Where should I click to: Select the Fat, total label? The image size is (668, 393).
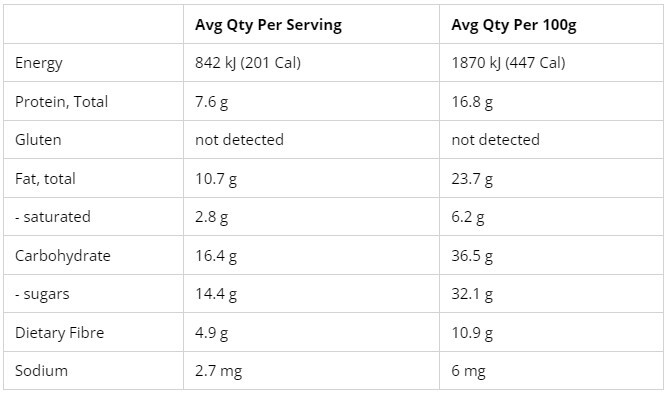tap(45, 179)
